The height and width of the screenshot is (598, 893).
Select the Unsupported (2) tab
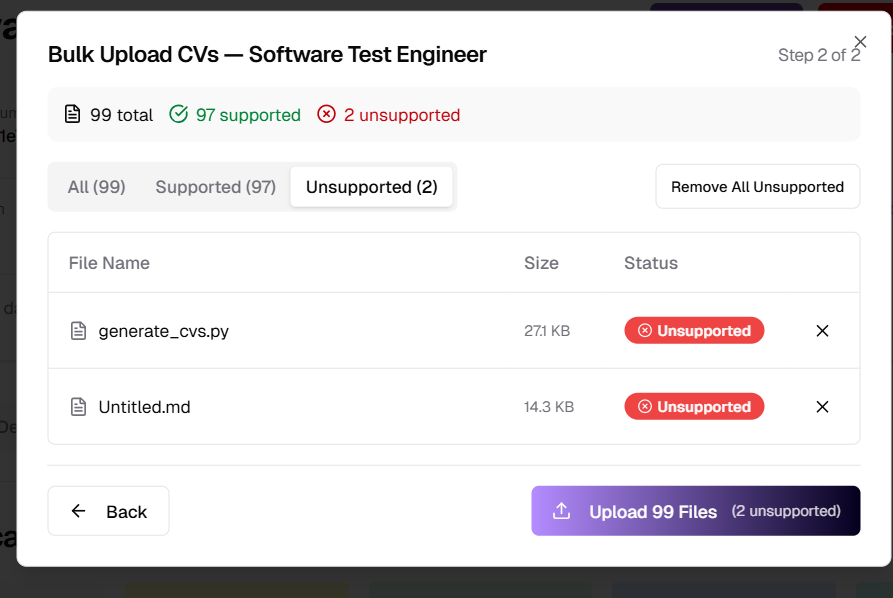click(x=371, y=187)
